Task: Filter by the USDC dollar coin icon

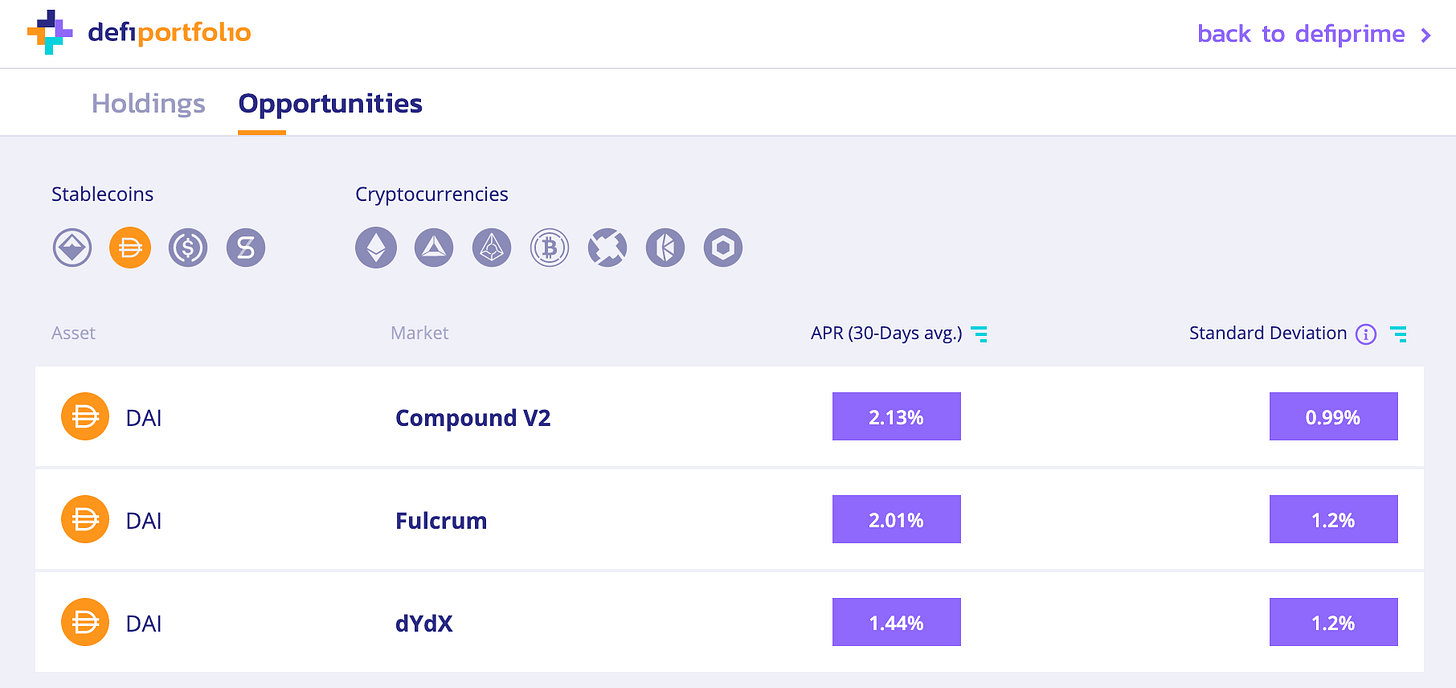Action: [188, 247]
